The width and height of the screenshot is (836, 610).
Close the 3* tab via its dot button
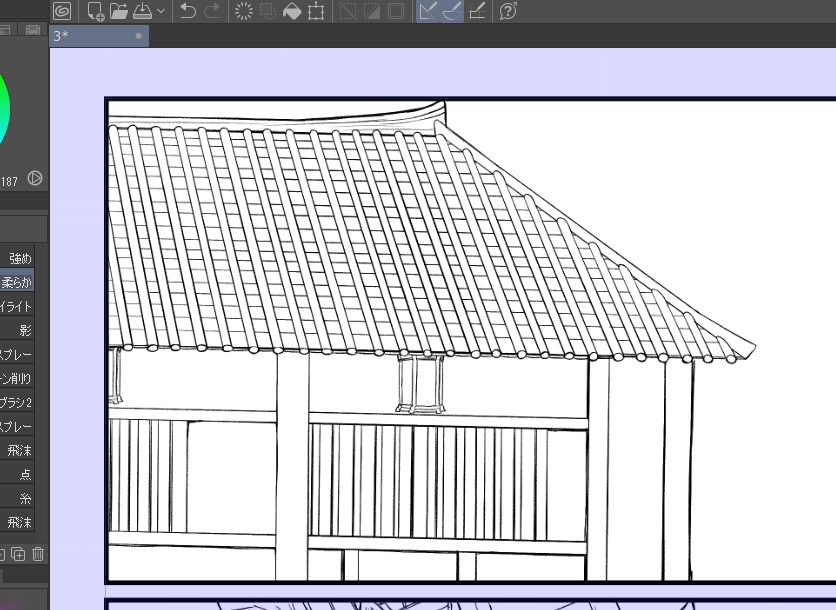point(139,36)
